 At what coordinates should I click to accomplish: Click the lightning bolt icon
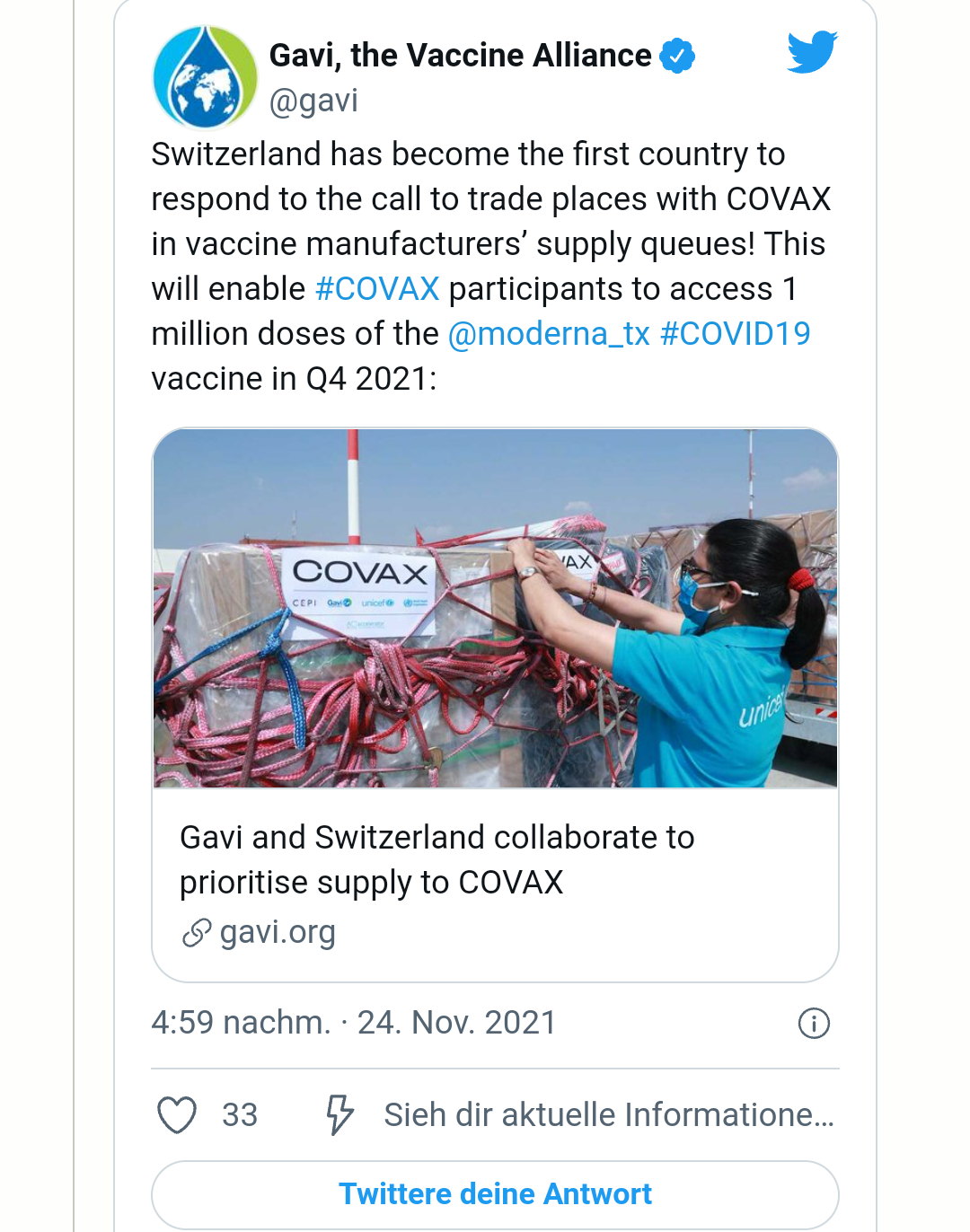[x=339, y=1114]
